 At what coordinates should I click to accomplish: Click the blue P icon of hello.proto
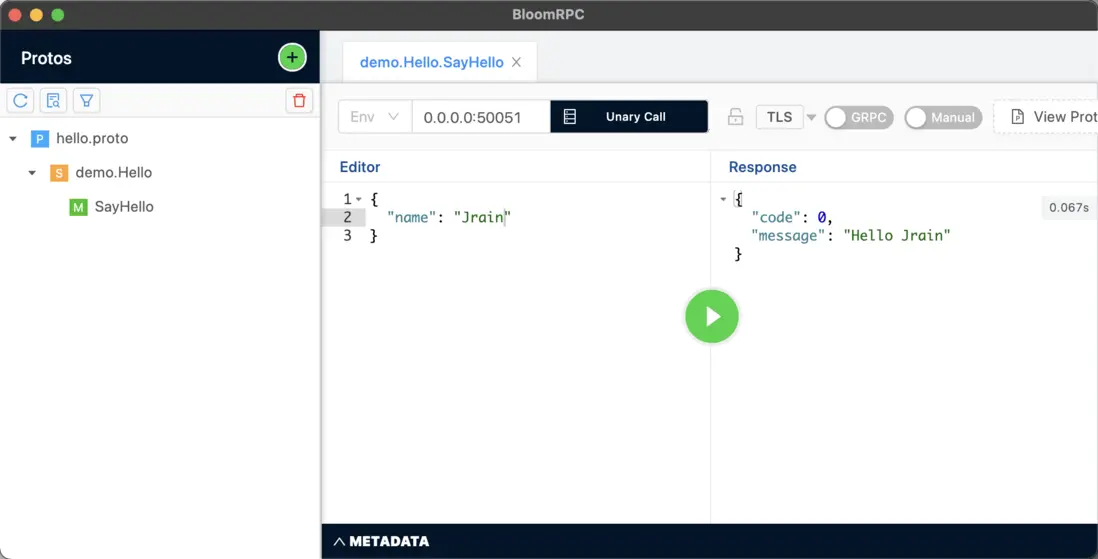point(40,139)
